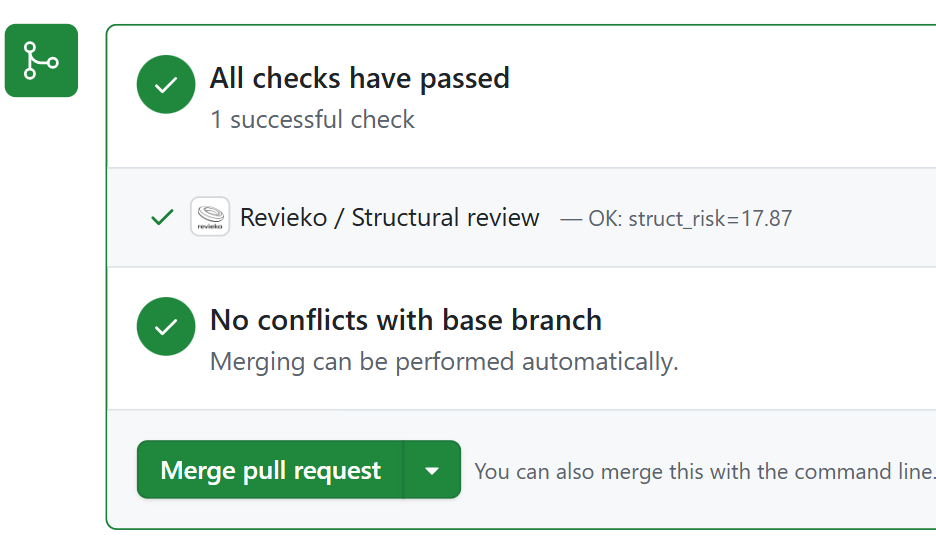Screen dimensions: 936x538
Task: Open the "Structural review" check title
Action: (446, 217)
